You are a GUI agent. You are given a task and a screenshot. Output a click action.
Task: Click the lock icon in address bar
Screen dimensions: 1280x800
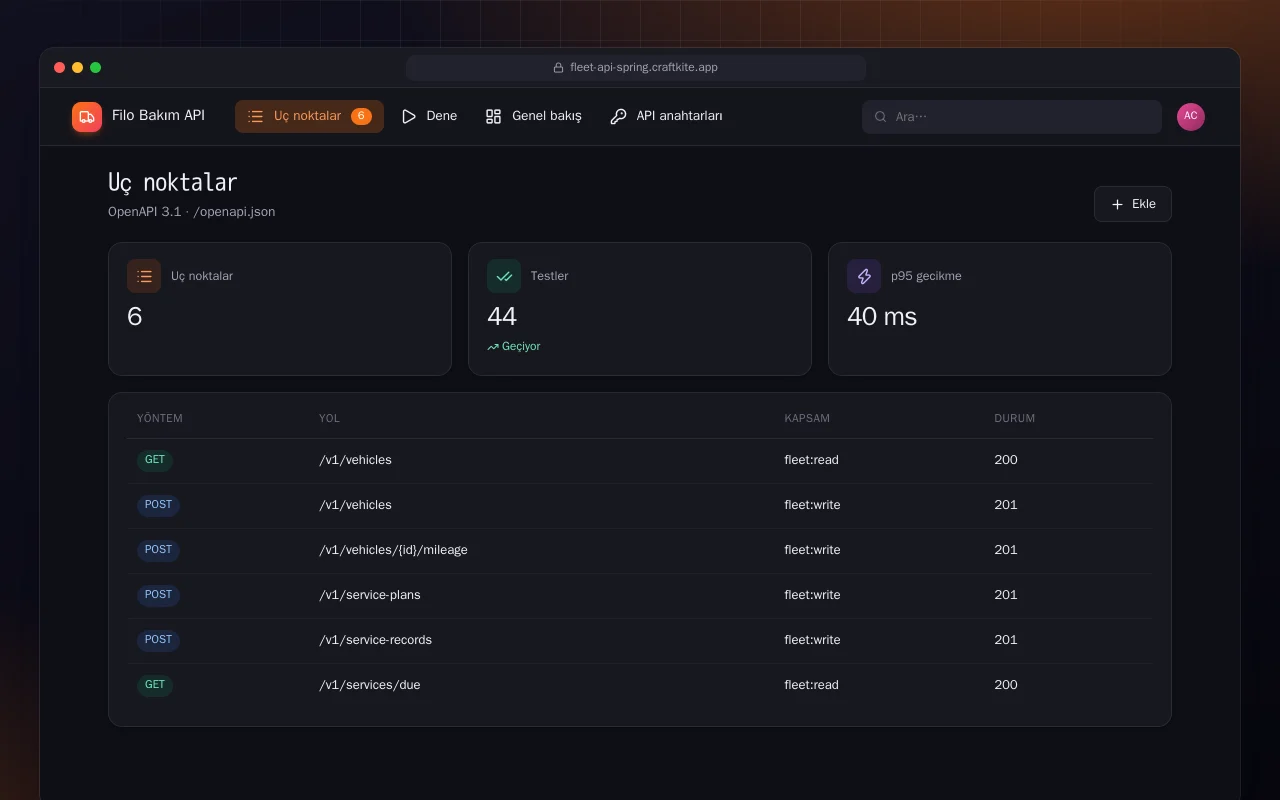coord(559,68)
